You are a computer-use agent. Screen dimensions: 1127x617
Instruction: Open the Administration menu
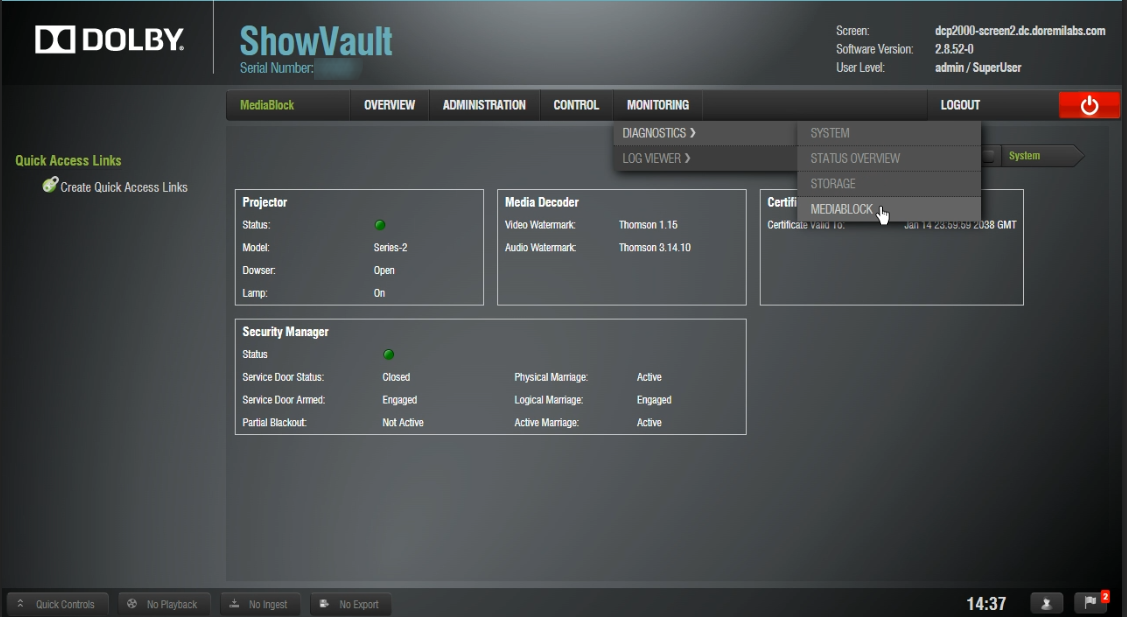tap(484, 105)
